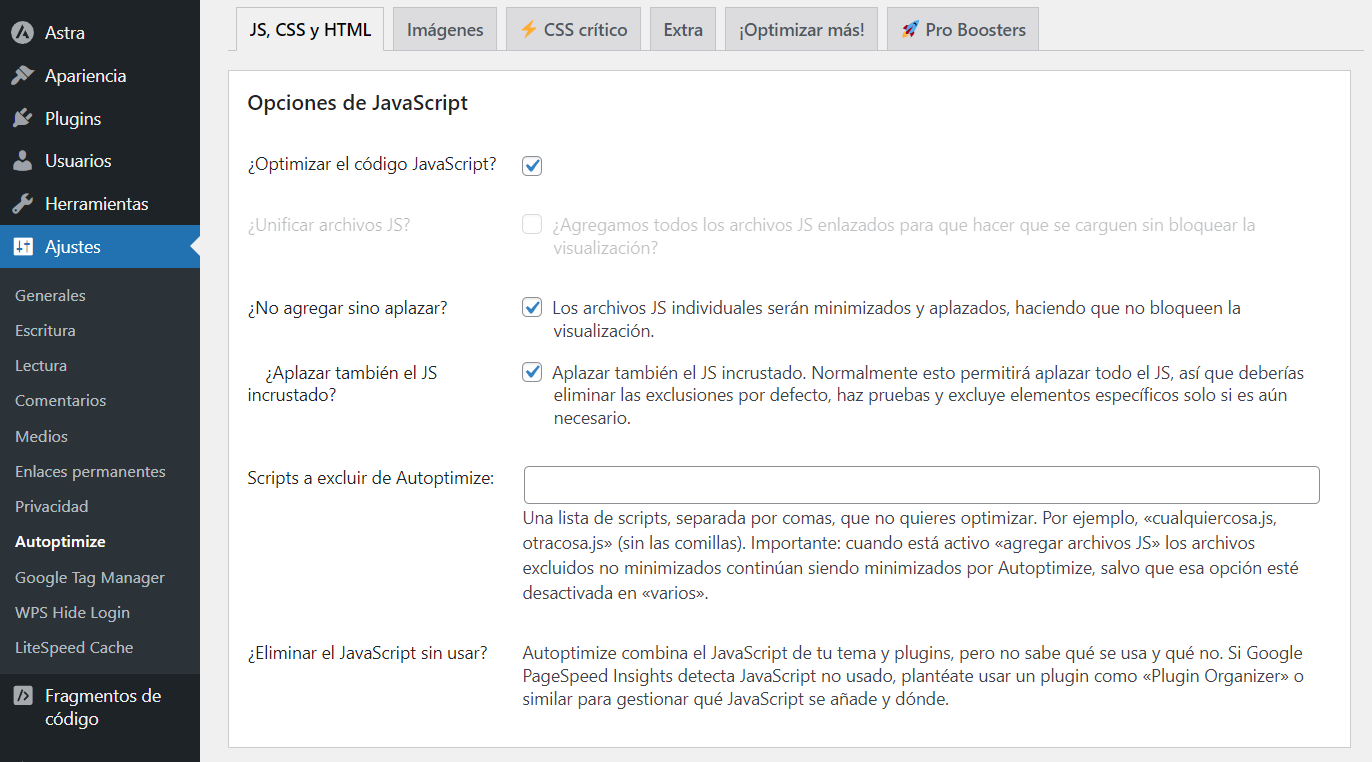Viewport: 1372px width, 762px height.
Task: Switch to the Imágenes tab
Action: [444, 28]
